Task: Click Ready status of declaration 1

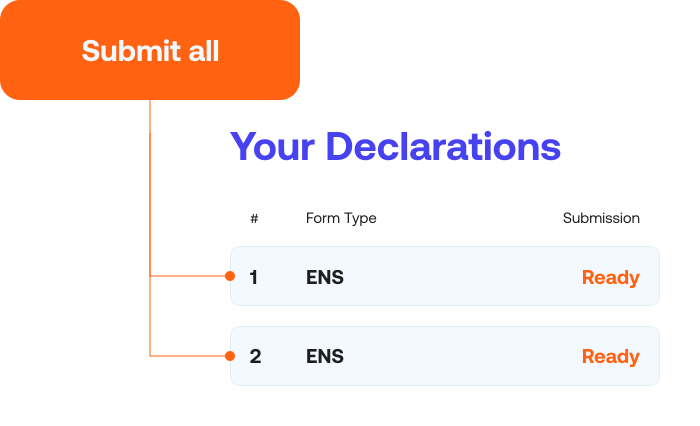Action: [610, 277]
